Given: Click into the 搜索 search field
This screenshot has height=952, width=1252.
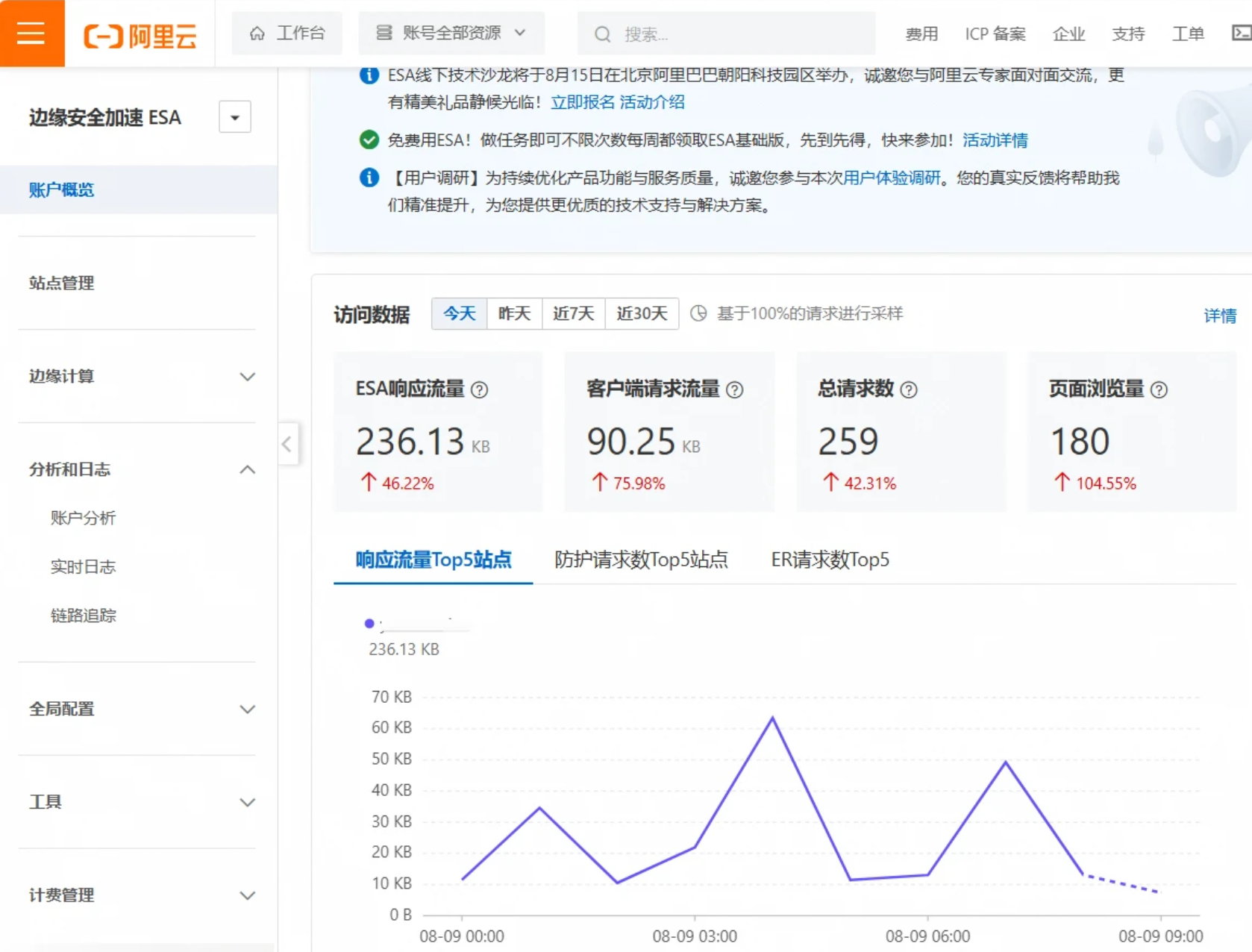Looking at the screenshot, I should [x=726, y=34].
